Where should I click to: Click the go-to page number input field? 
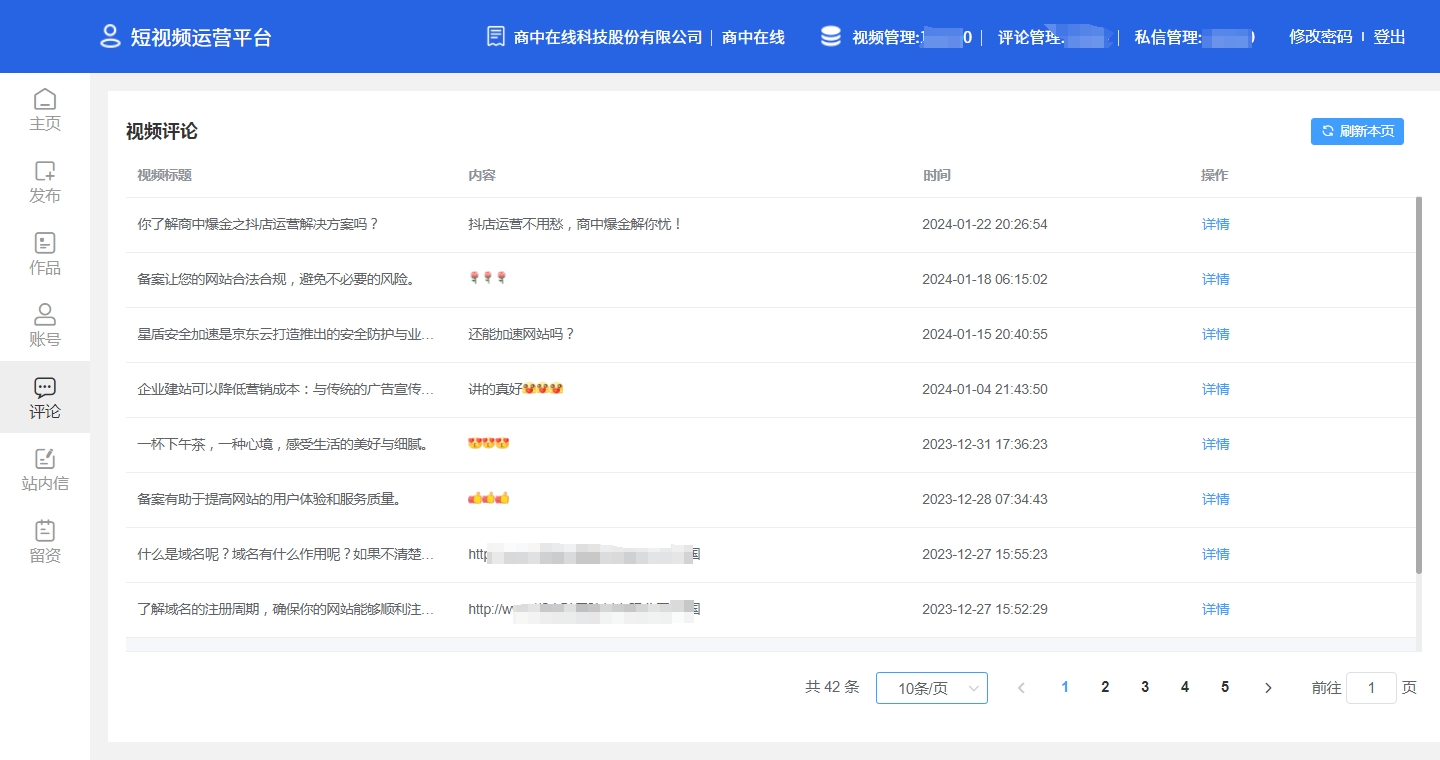(x=1371, y=688)
